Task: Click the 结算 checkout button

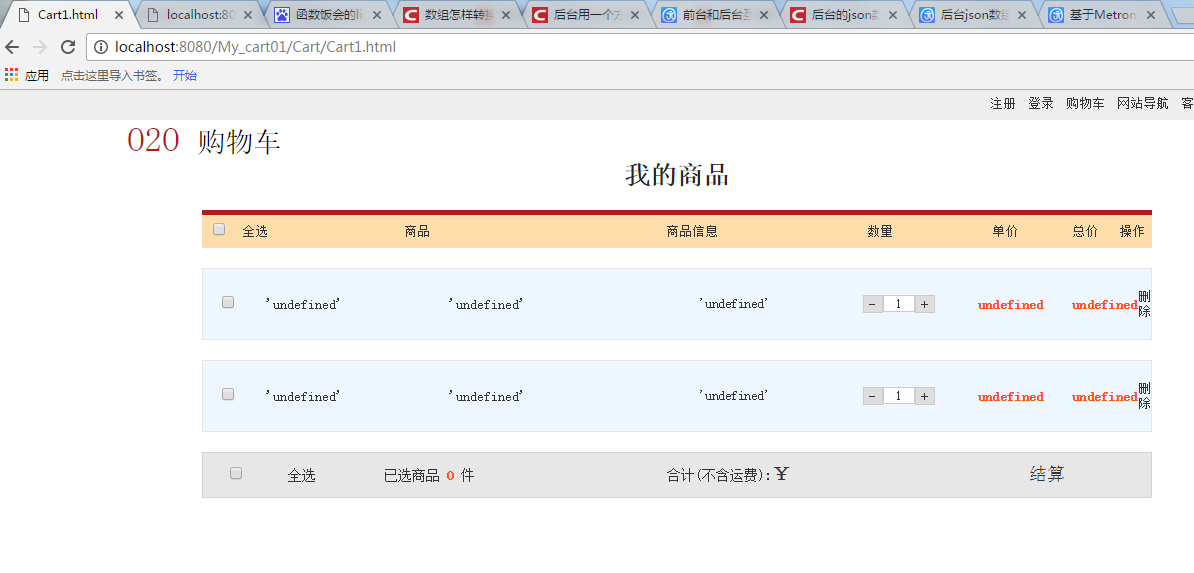Action: coord(1047,474)
